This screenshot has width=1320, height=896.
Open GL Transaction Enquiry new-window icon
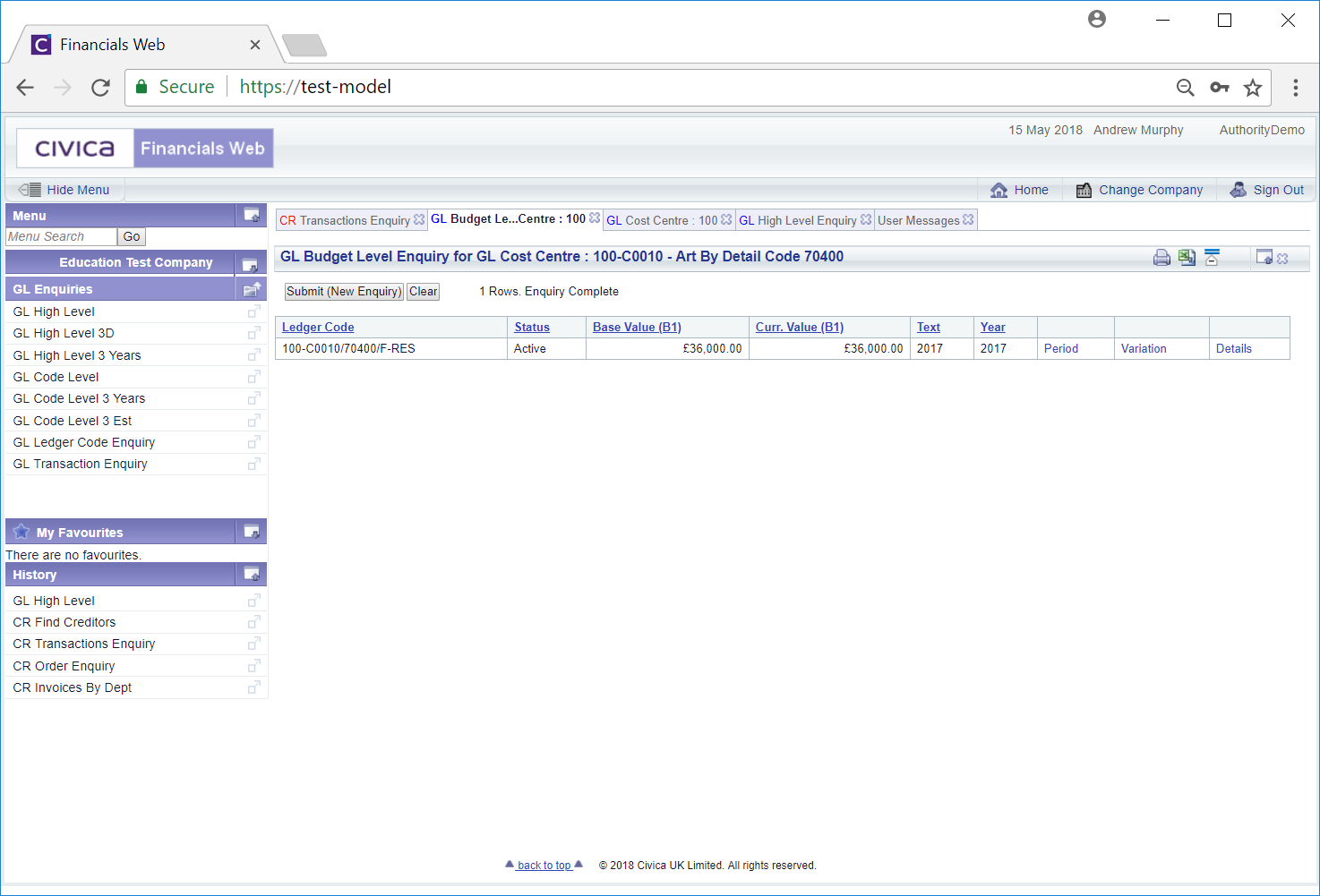[254, 464]
